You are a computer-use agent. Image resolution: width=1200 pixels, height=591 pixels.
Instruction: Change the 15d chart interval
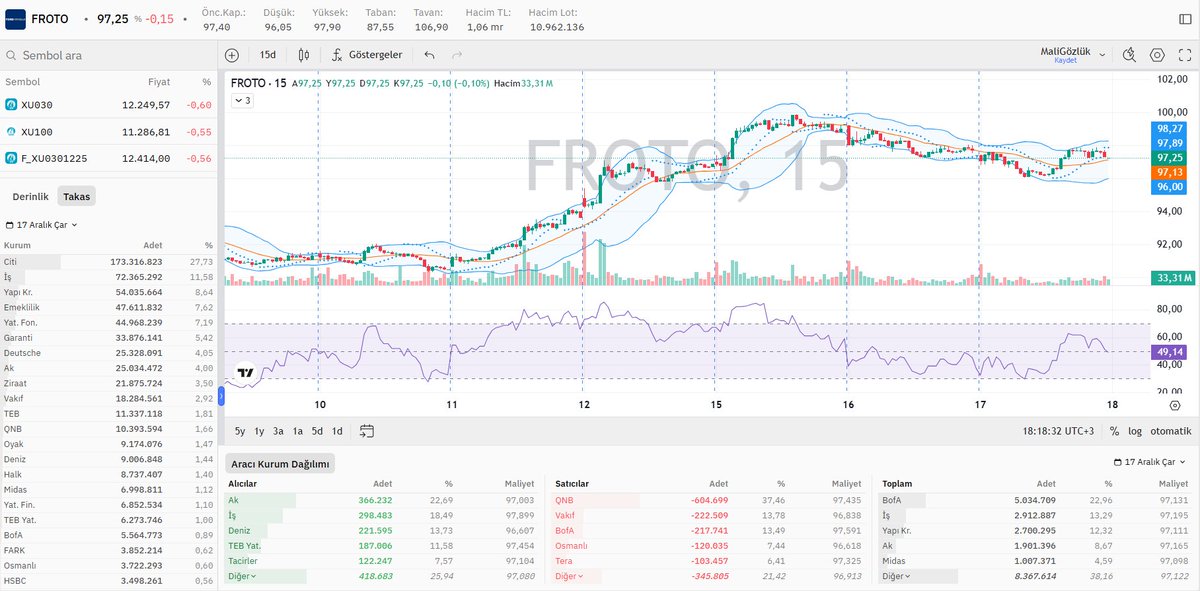click(x=268, y=55)
